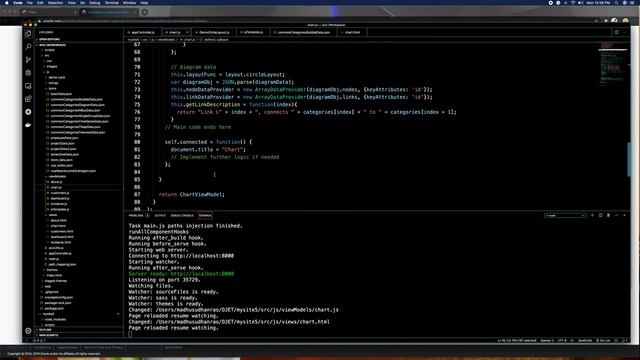This screenshot has width=640, height=360.
Task: Switch to the appController.js tab
Action: (x=143, y=32)
